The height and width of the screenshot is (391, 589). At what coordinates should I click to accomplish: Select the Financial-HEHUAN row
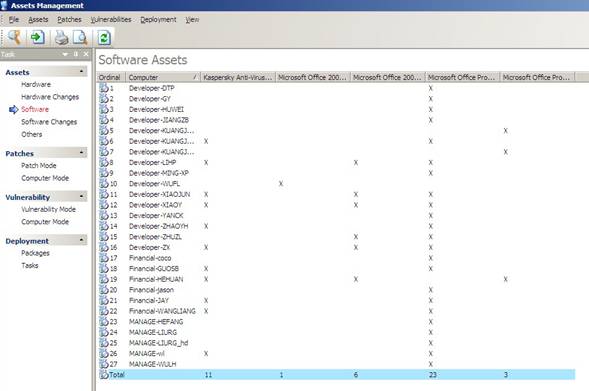point(336,279)
